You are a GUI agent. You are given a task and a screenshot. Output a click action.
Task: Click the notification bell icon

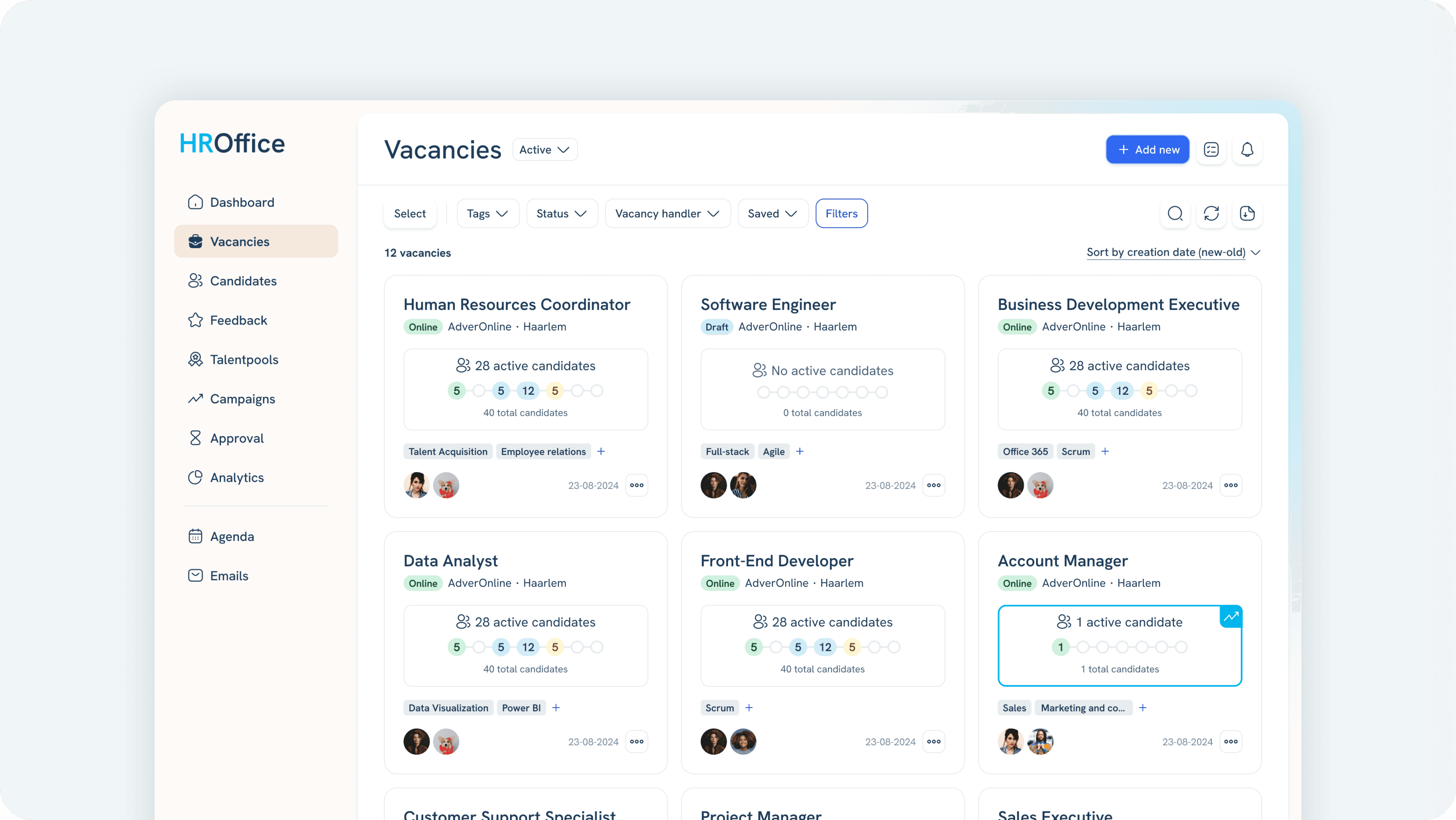(1247, 150)
